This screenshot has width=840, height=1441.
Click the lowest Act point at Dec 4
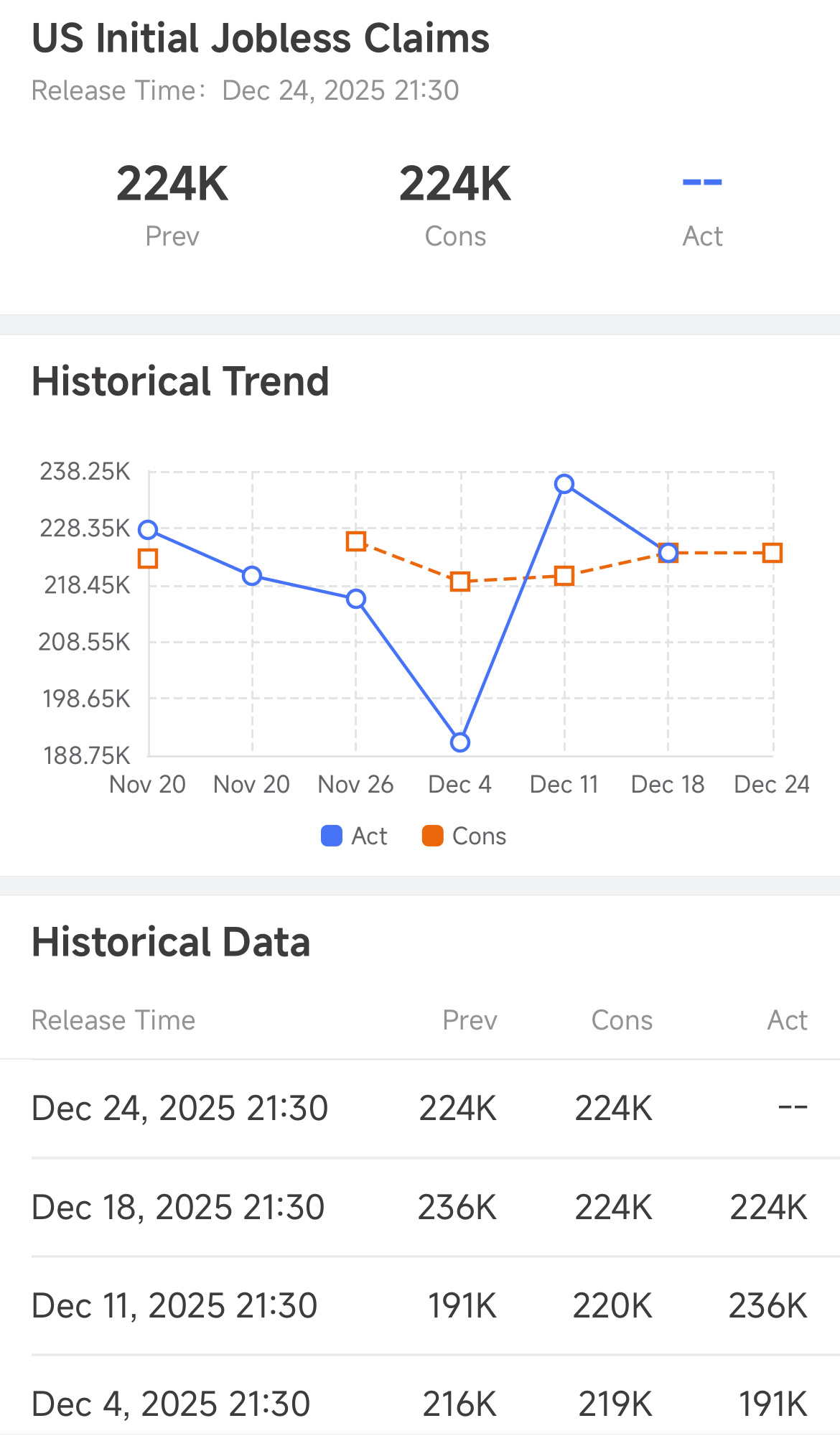[460, 742]
